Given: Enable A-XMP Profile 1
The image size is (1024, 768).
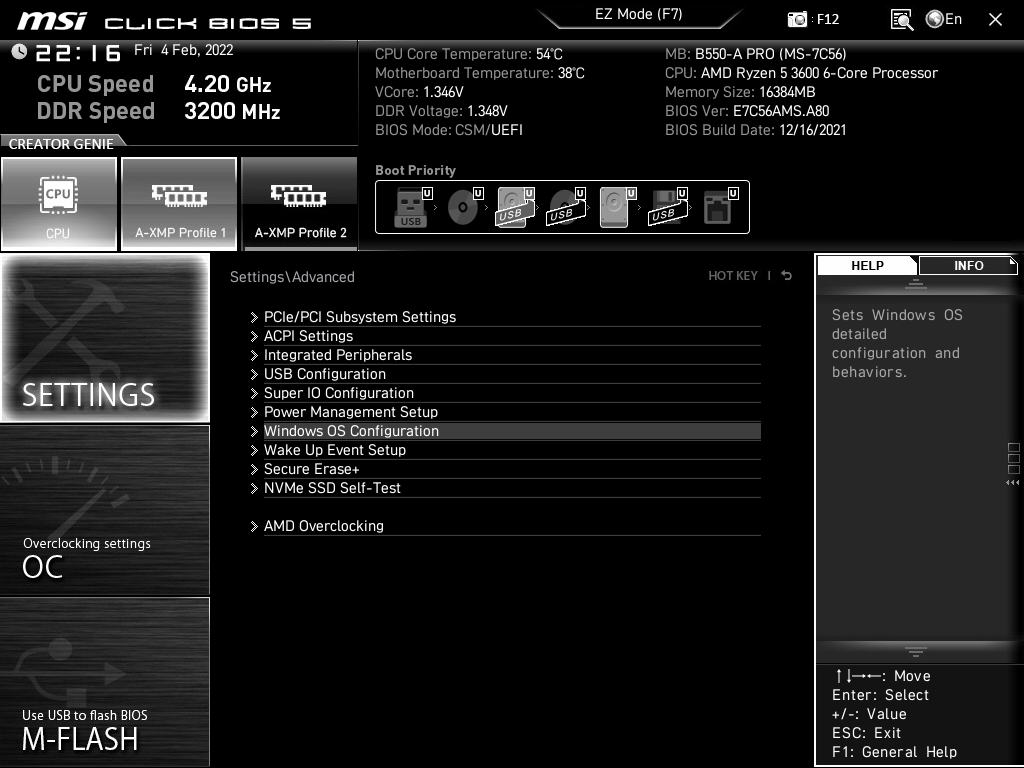Looking at the screenshot, I should pos(180,204).
